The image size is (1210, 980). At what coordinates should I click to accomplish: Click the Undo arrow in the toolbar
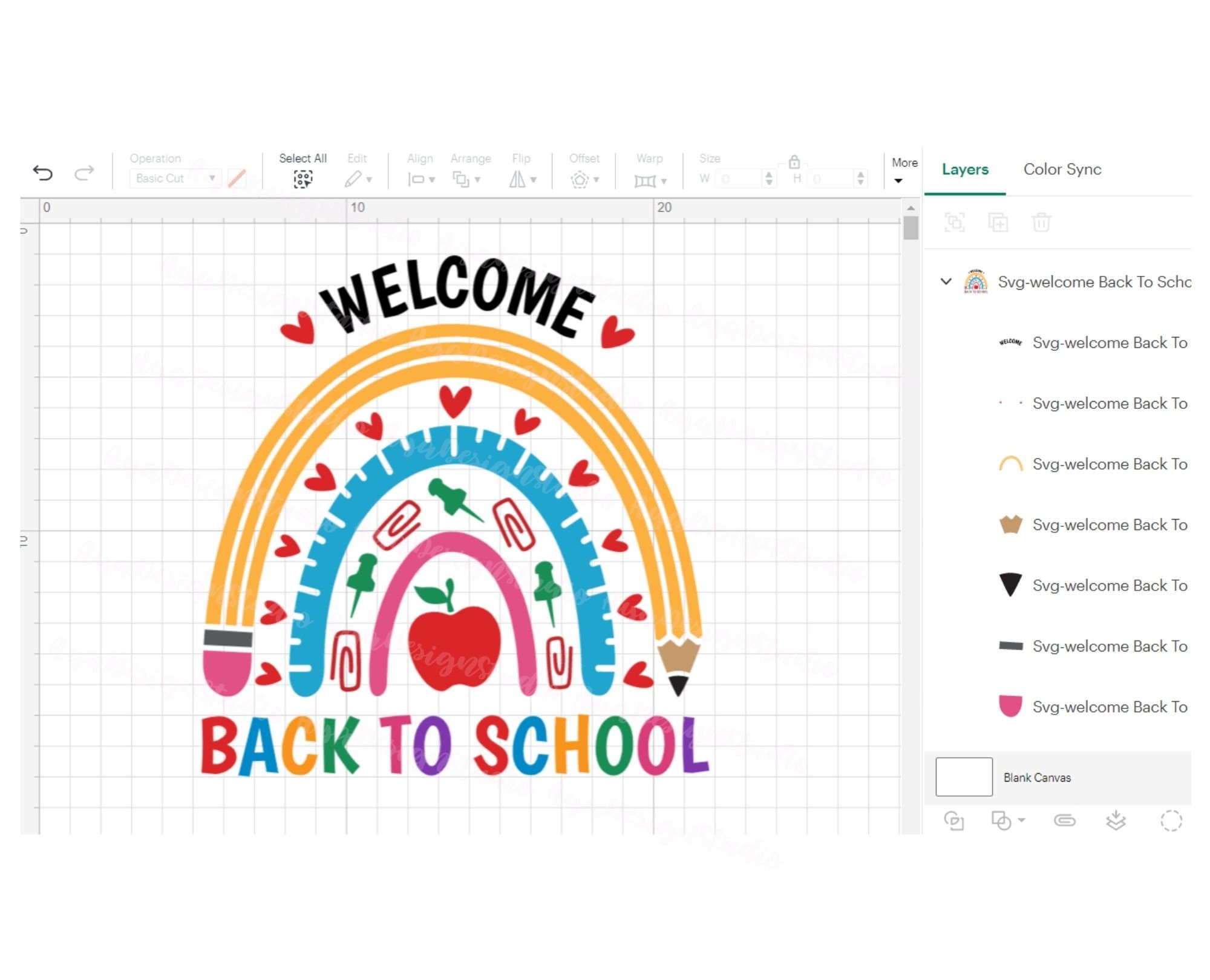[44, 174]
